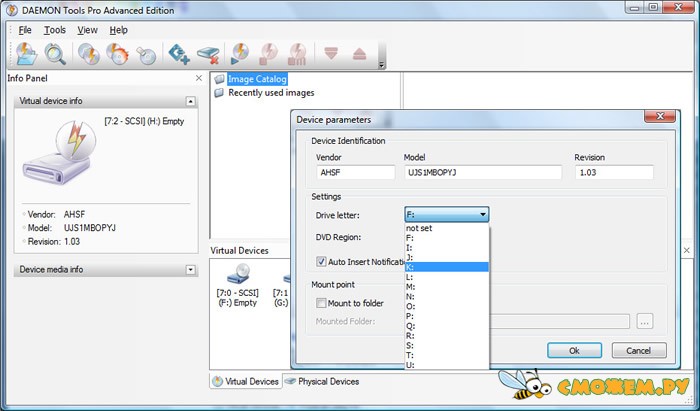Click the remove virtual drive red X icon
The width and height of the screenshot is (700, 411).
(208, 55)
